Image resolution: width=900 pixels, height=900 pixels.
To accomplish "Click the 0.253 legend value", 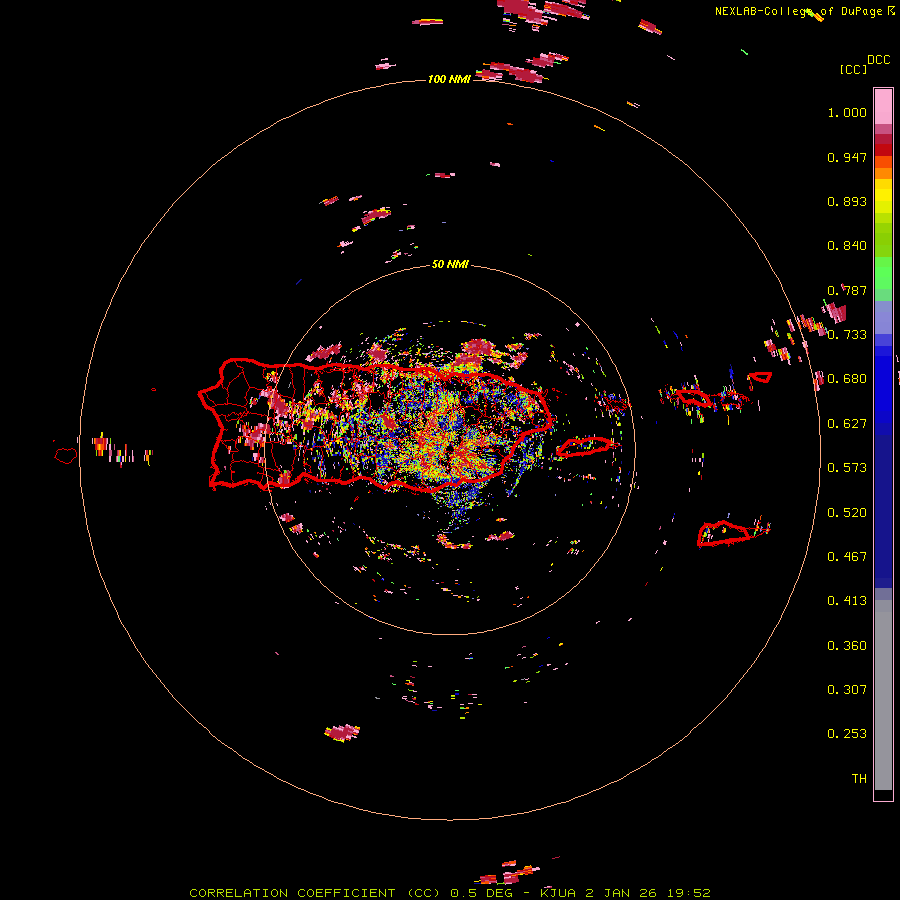I will 847,734.
